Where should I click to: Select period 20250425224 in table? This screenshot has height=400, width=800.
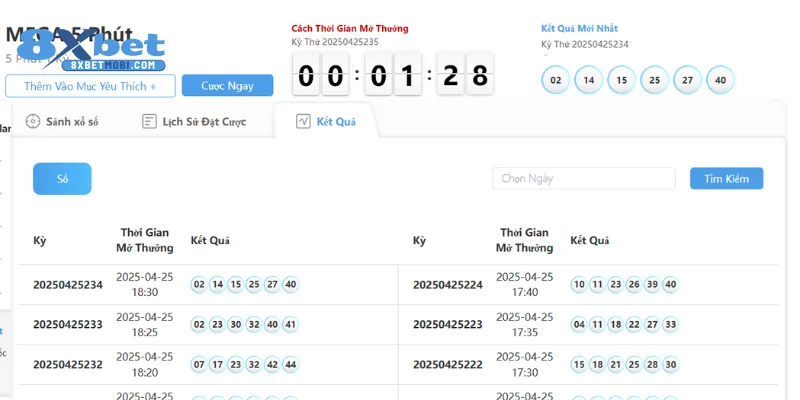tap(448, 285)
